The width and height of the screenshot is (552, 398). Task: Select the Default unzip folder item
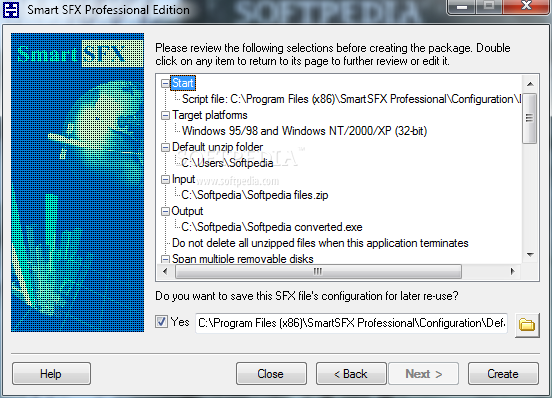217,147
